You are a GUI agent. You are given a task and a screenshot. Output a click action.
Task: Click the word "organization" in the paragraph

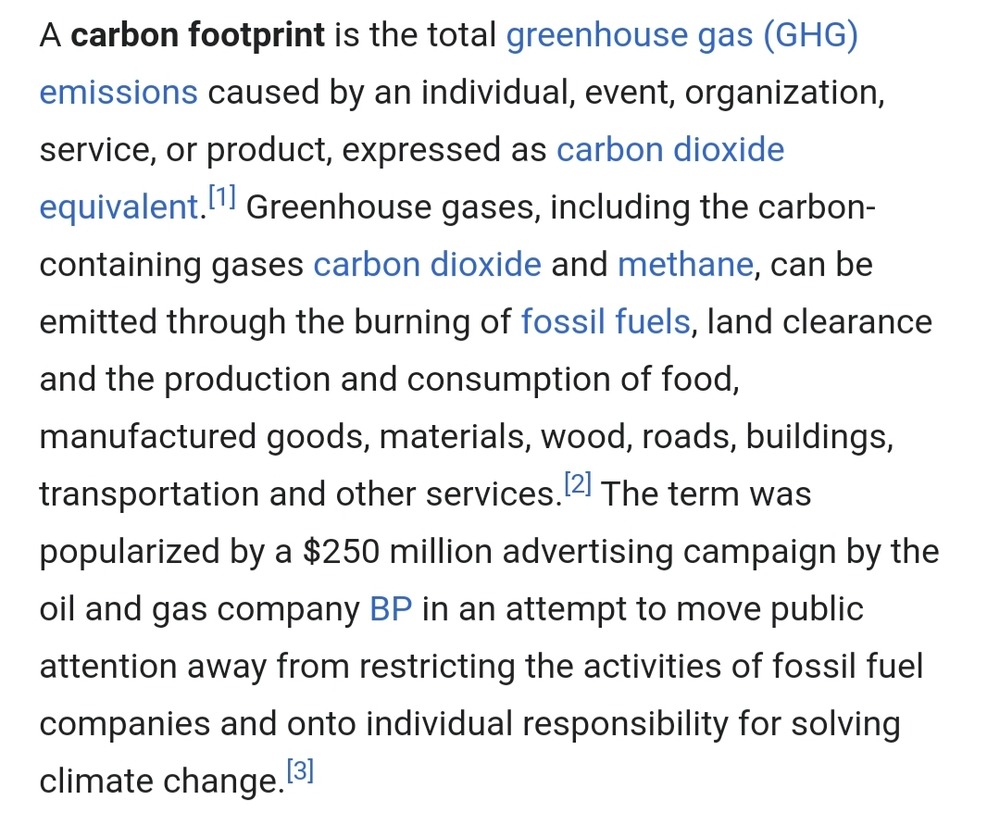(784, 93)
